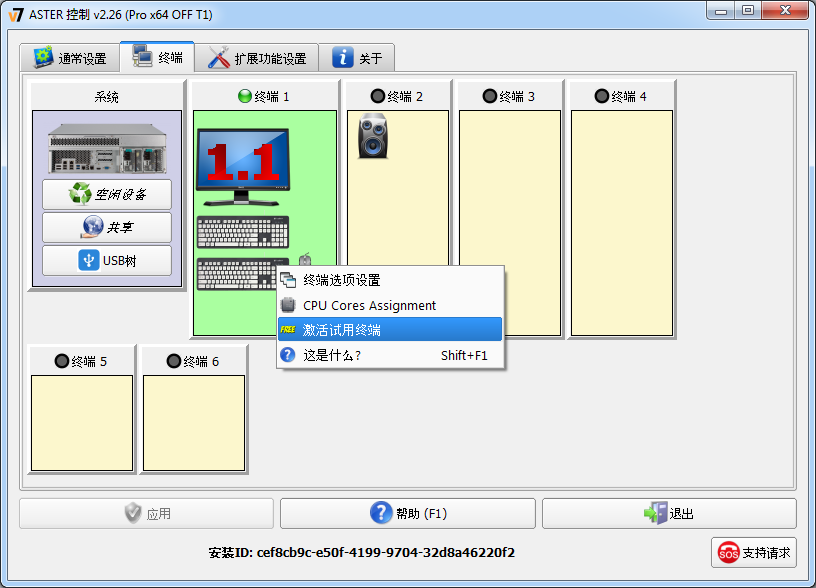This screenshot has height=588, width=816.
Task: Click the 空闲设备 button
Action: 107,195
